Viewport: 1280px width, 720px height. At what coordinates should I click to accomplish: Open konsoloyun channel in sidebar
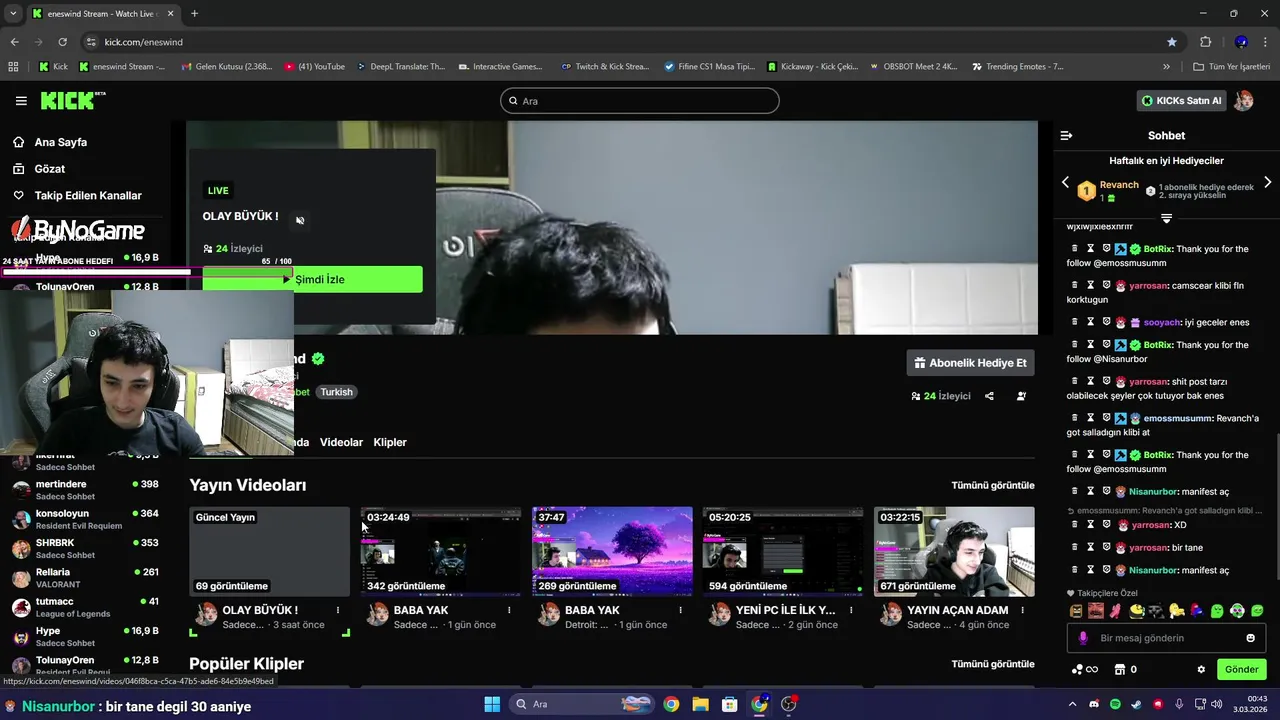[x=85, y=519]
